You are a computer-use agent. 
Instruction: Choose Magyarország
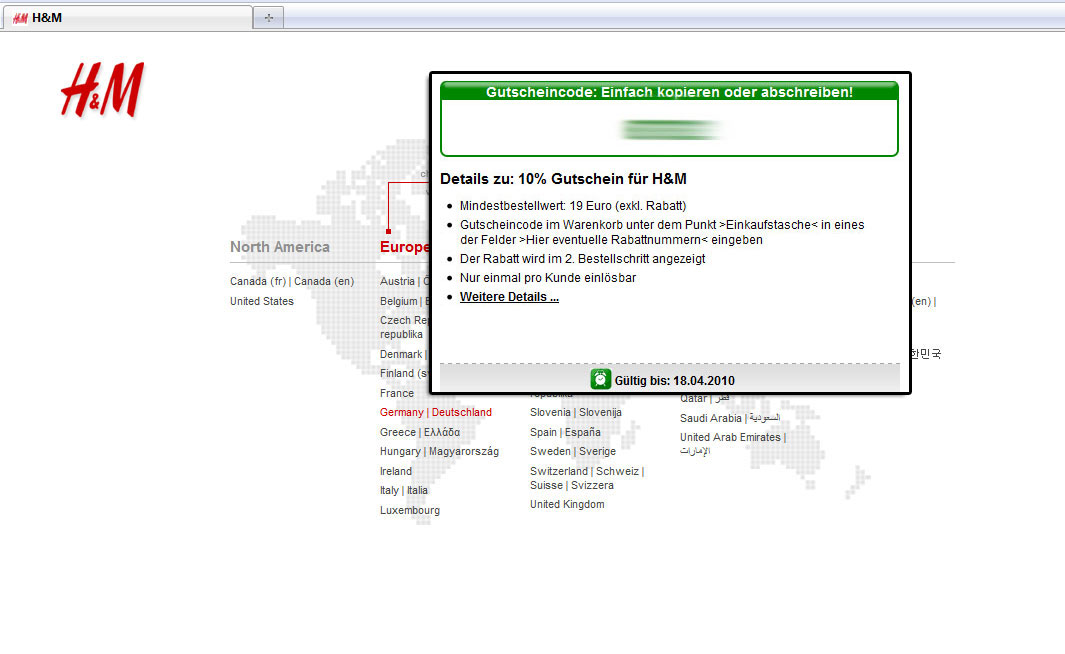click(464, 452)
